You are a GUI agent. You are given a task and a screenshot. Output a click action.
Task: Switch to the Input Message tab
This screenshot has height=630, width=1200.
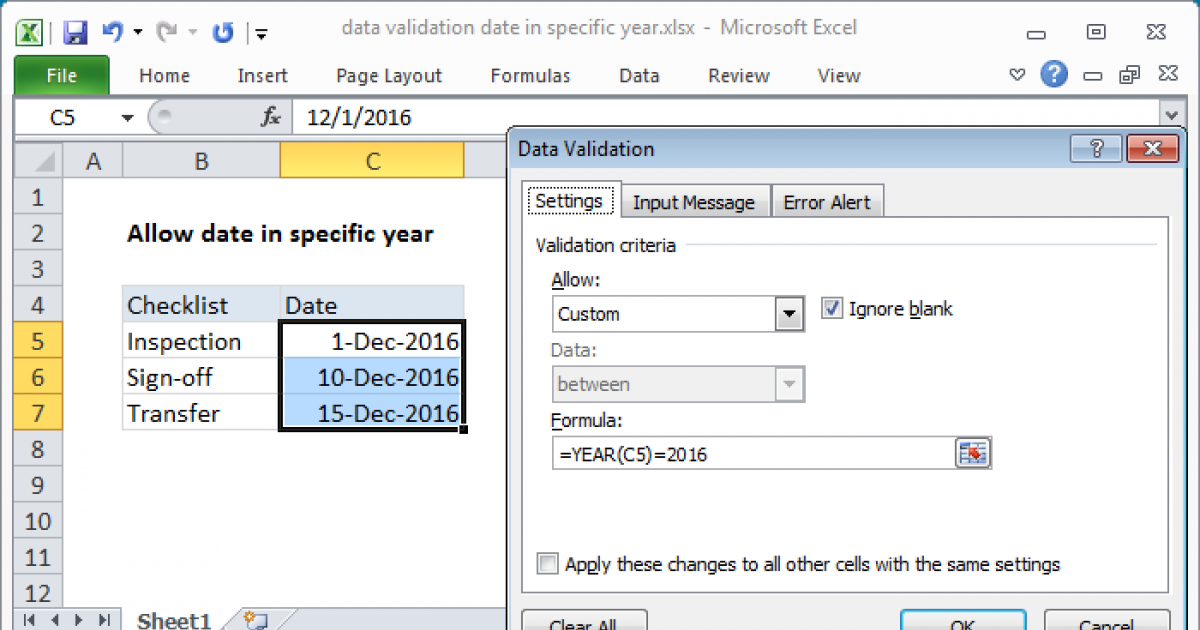(x=695, y=201)
